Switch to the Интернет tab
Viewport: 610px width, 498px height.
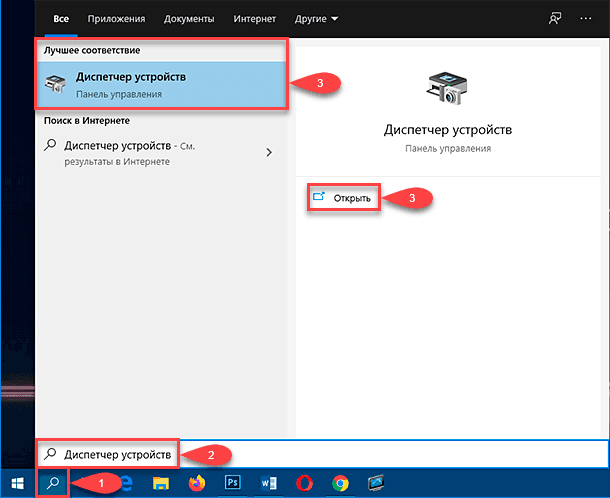click(x=255, y=19)
